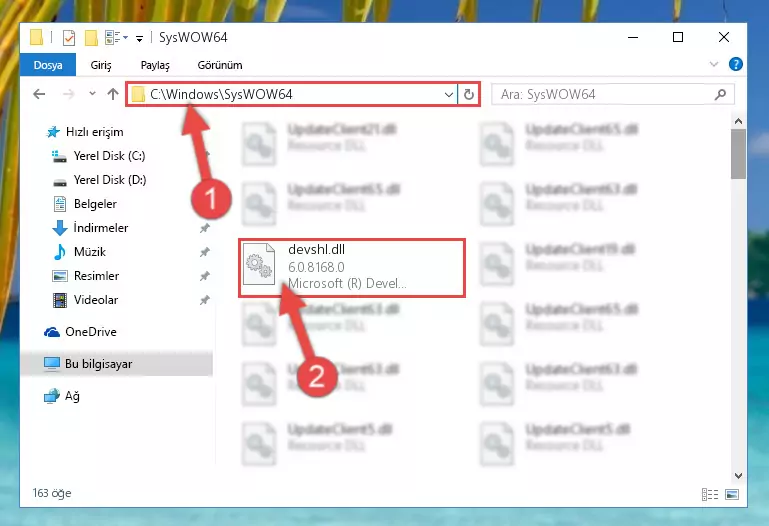Open the Dosya ribbon tab
Viewport: 769px width, 526px height.
tap(48, 65)
